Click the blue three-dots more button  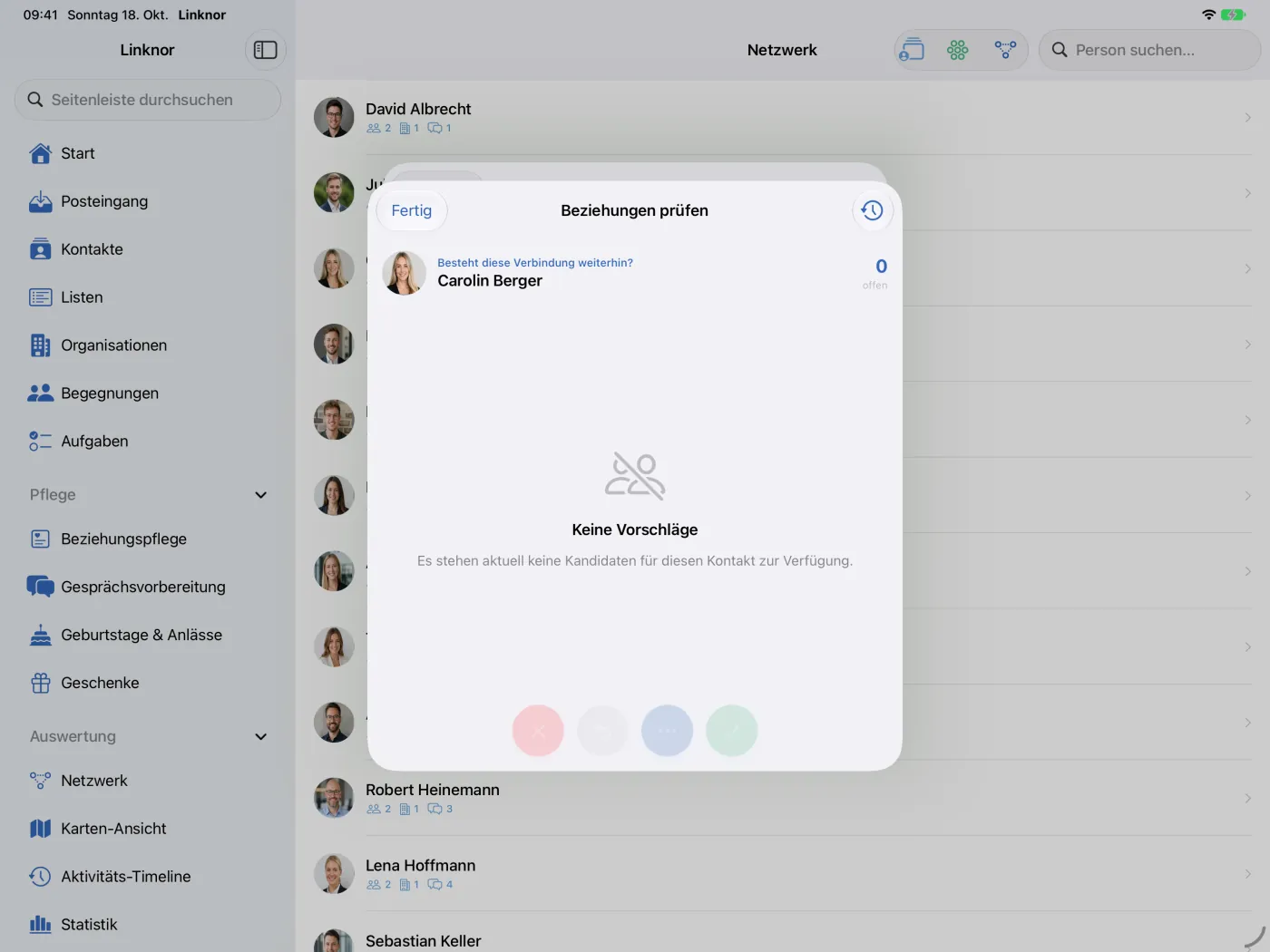pos(667,731)
